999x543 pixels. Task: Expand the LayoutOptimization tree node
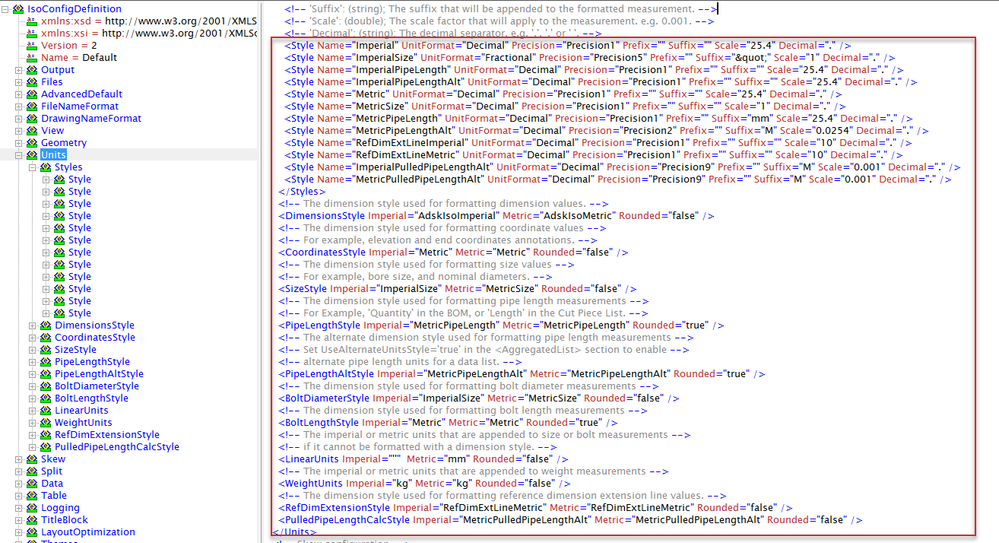click(x=18, y=532)
